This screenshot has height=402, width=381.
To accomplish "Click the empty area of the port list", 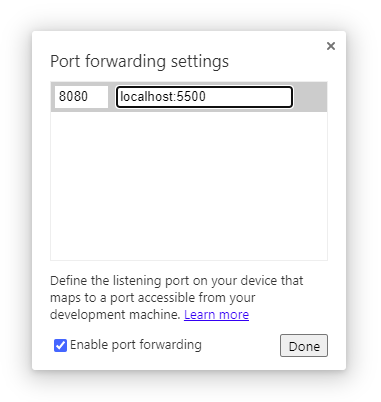I will pos(189,186).
